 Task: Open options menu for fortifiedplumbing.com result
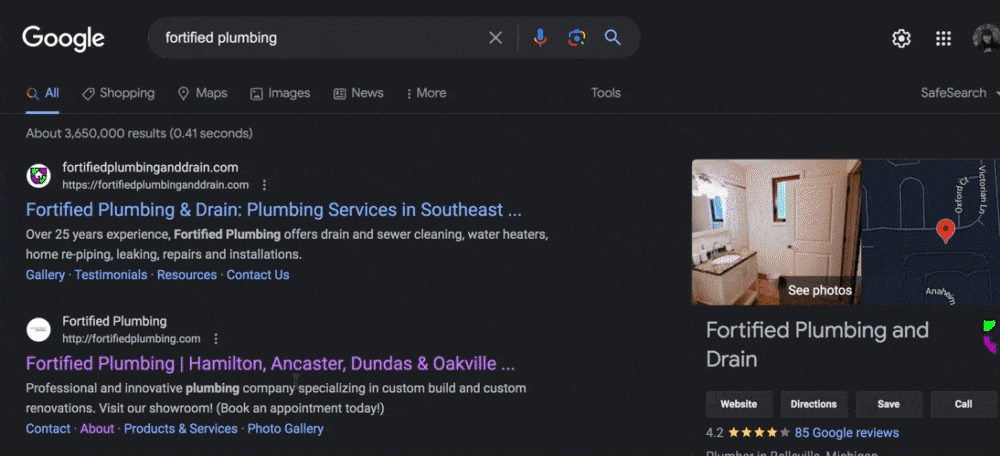(x=216, y=339)
